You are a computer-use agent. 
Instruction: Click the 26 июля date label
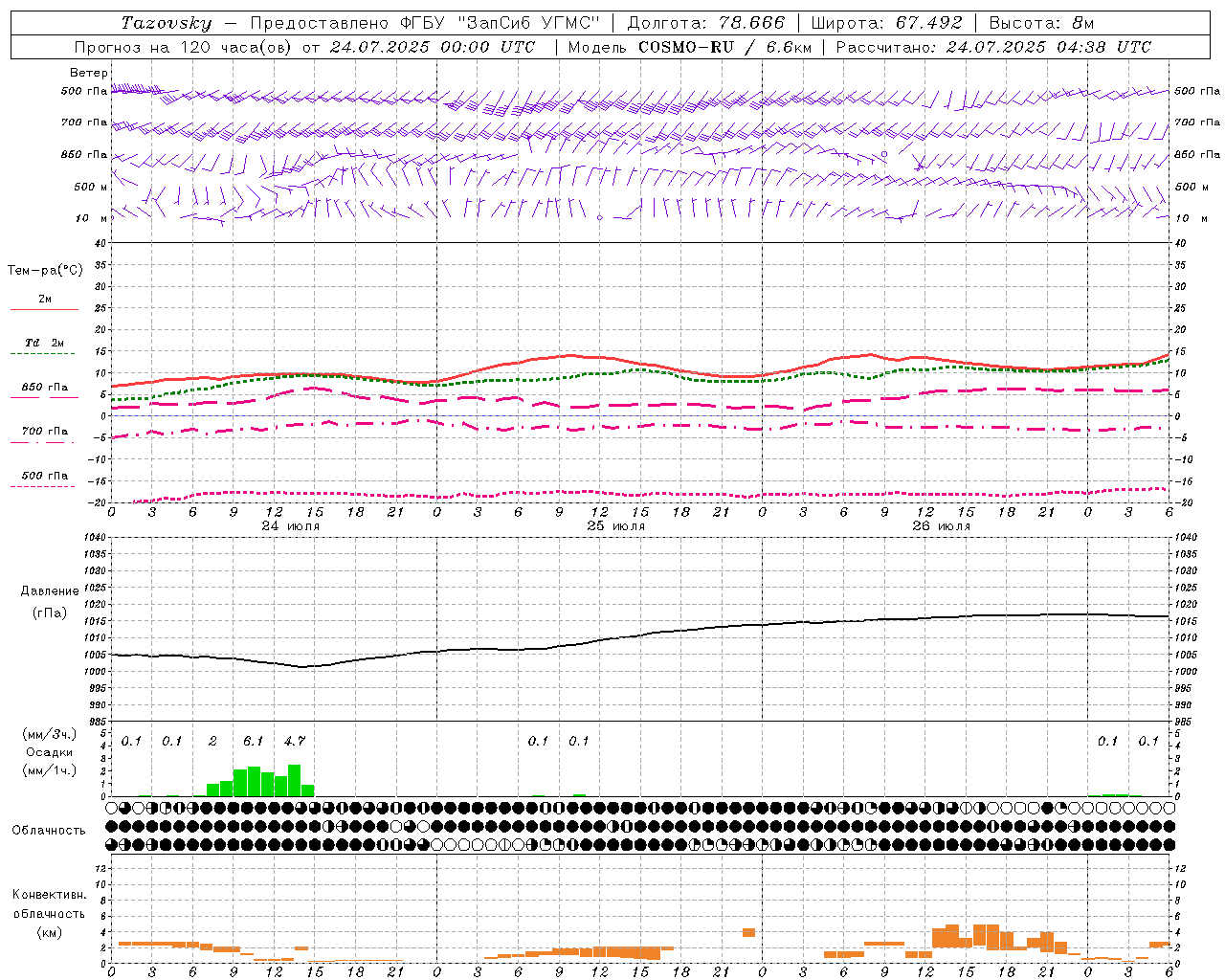[x=942, y=526]
